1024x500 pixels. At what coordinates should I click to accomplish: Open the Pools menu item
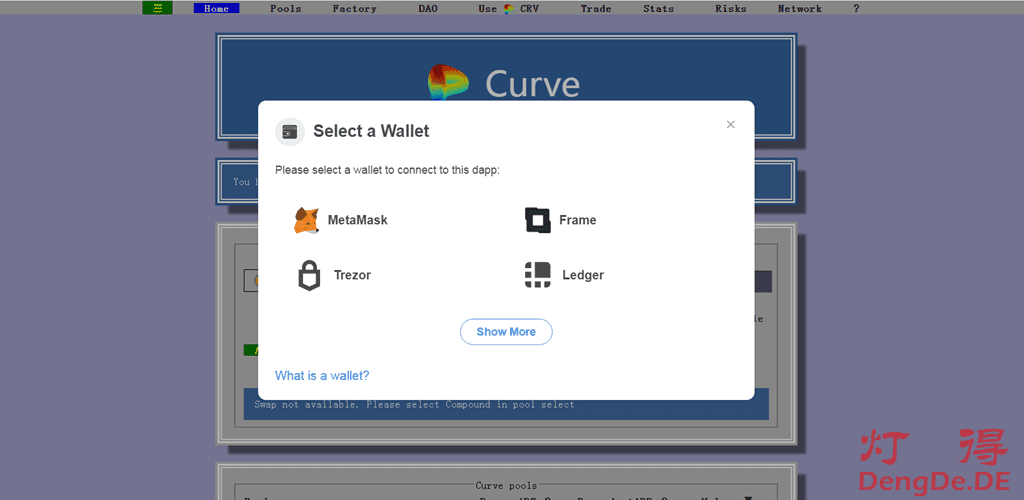285,9
